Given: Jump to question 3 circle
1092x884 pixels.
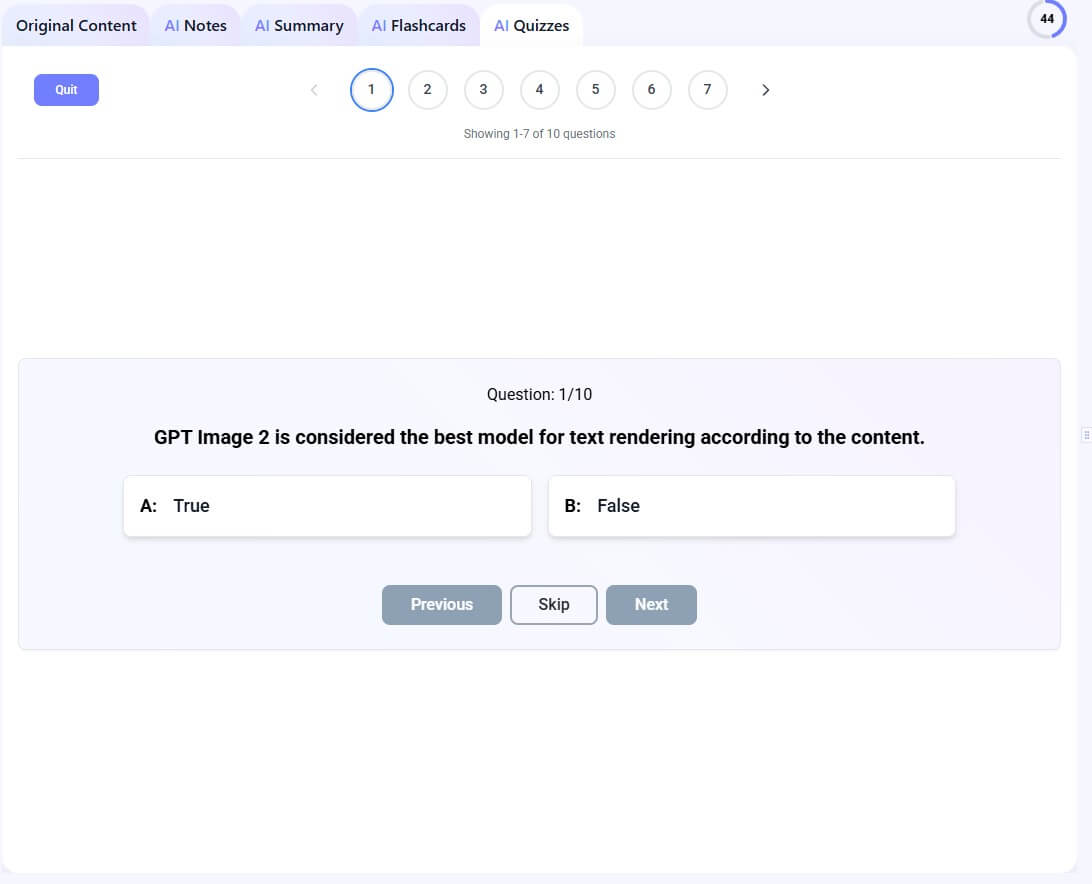Looking at the screenshot, I should [x=483, y=90].
